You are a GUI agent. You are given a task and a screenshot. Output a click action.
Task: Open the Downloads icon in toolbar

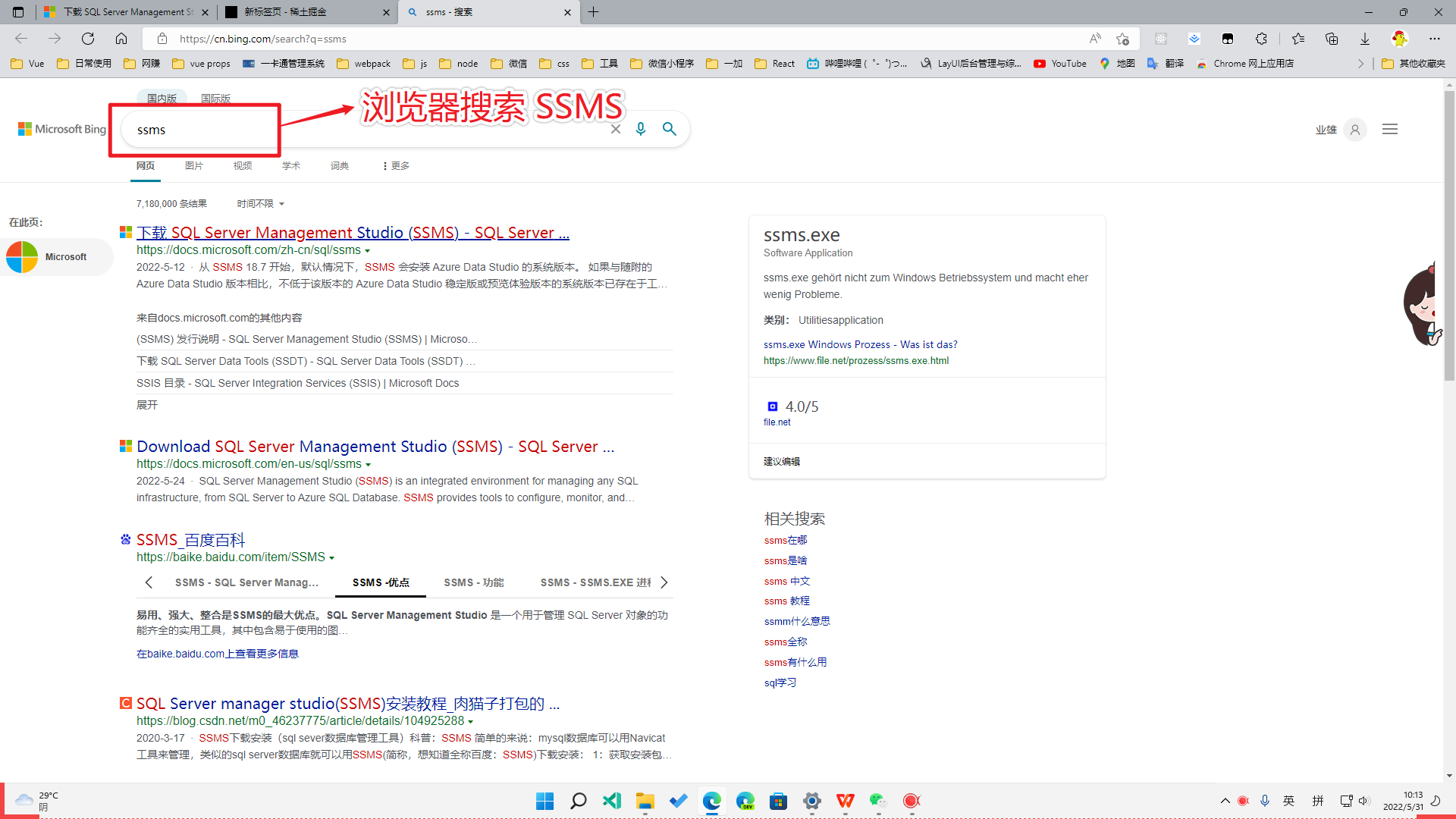1365,39
